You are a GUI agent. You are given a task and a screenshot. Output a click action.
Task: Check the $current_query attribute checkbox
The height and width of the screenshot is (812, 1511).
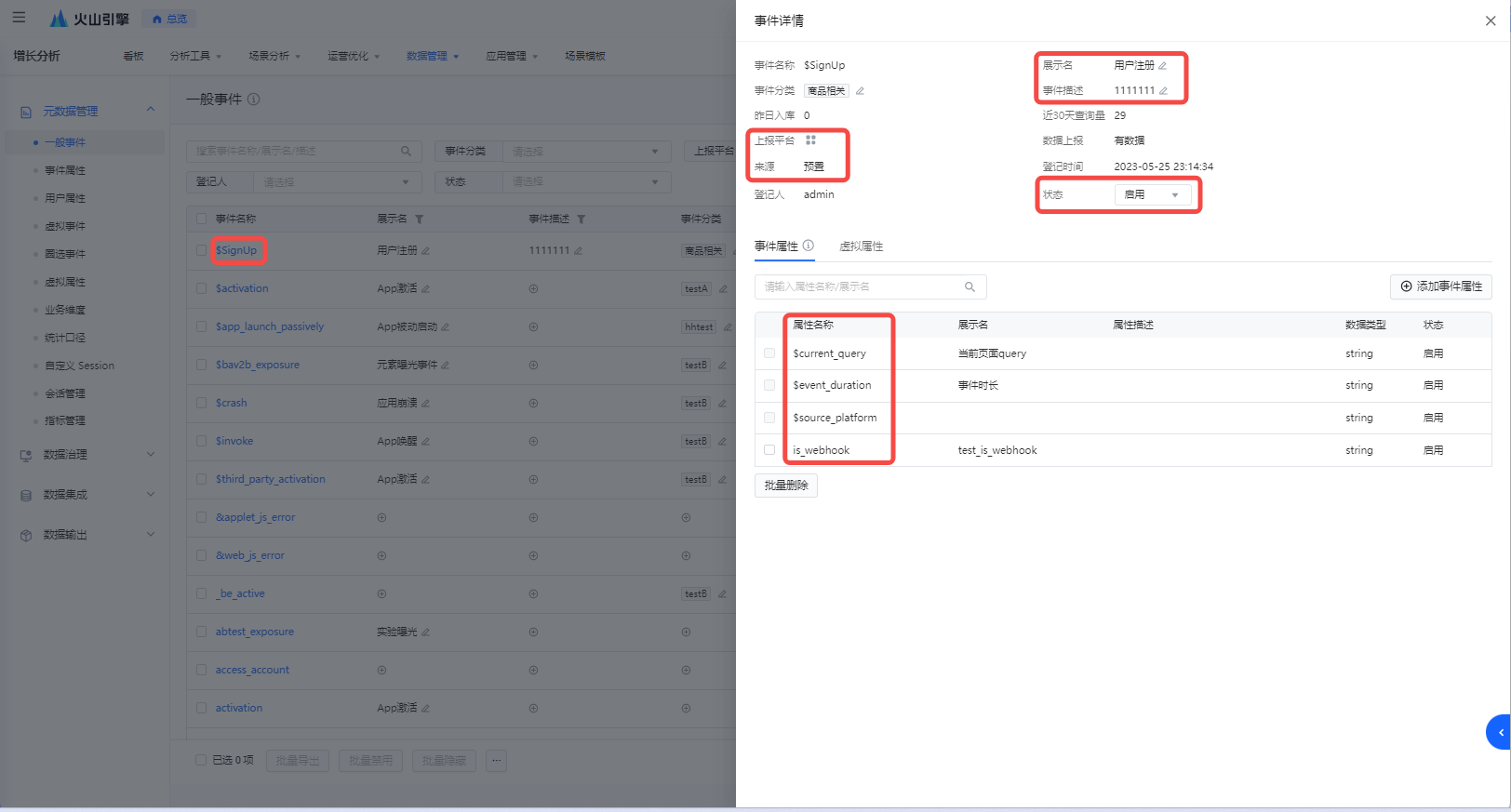[769, 353]
